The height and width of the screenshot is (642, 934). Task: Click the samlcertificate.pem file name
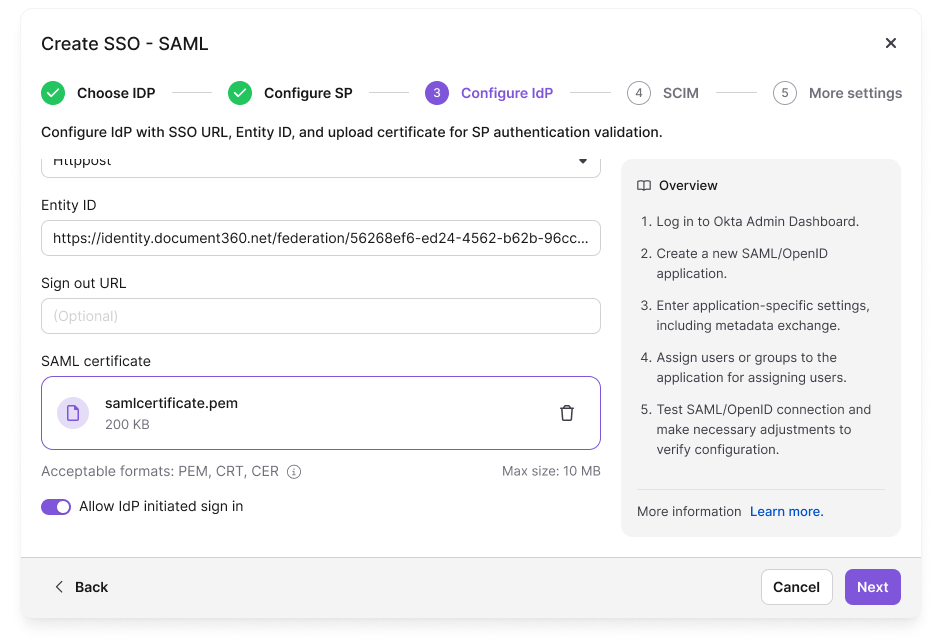(172, 403)
